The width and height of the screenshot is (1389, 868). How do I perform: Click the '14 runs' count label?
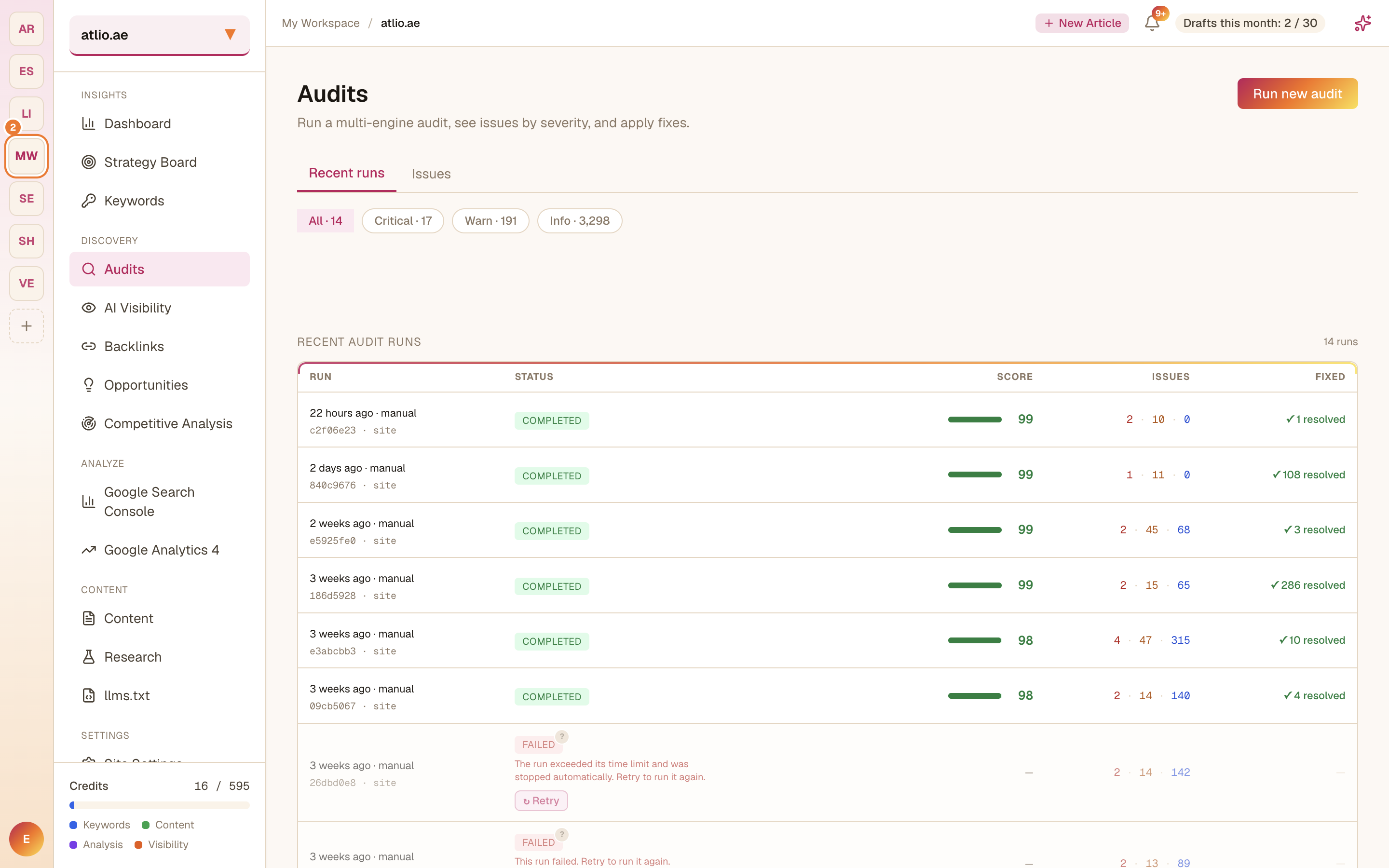click(1340, 341)
